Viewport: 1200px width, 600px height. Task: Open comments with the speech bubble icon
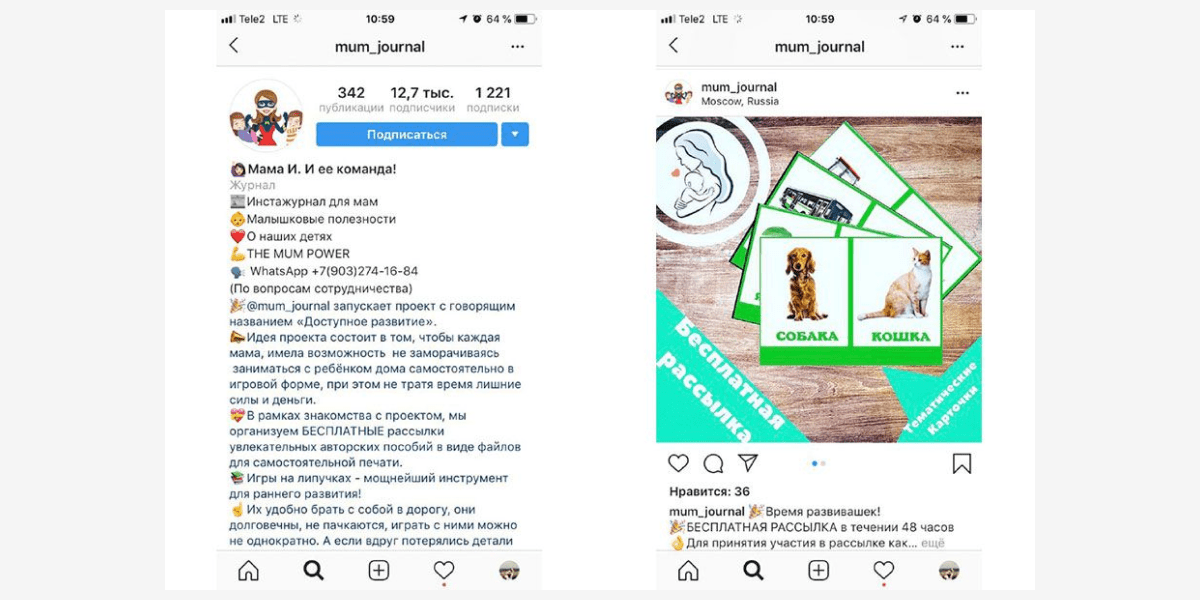click(x=713, y=463)
